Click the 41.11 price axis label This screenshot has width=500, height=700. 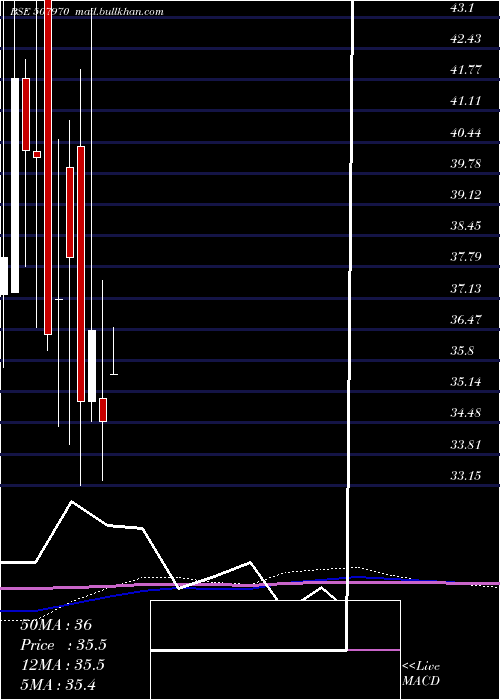[466, 101]
